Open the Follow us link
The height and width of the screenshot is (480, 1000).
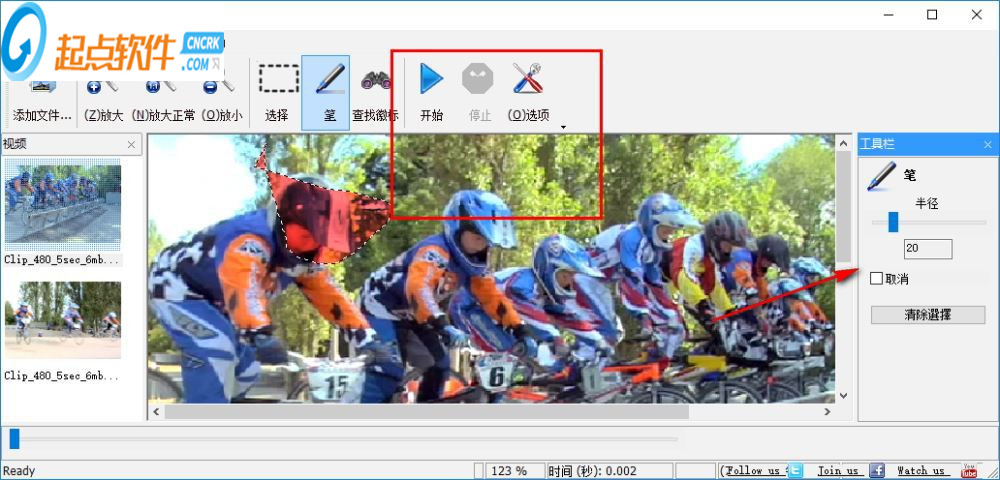753,471
